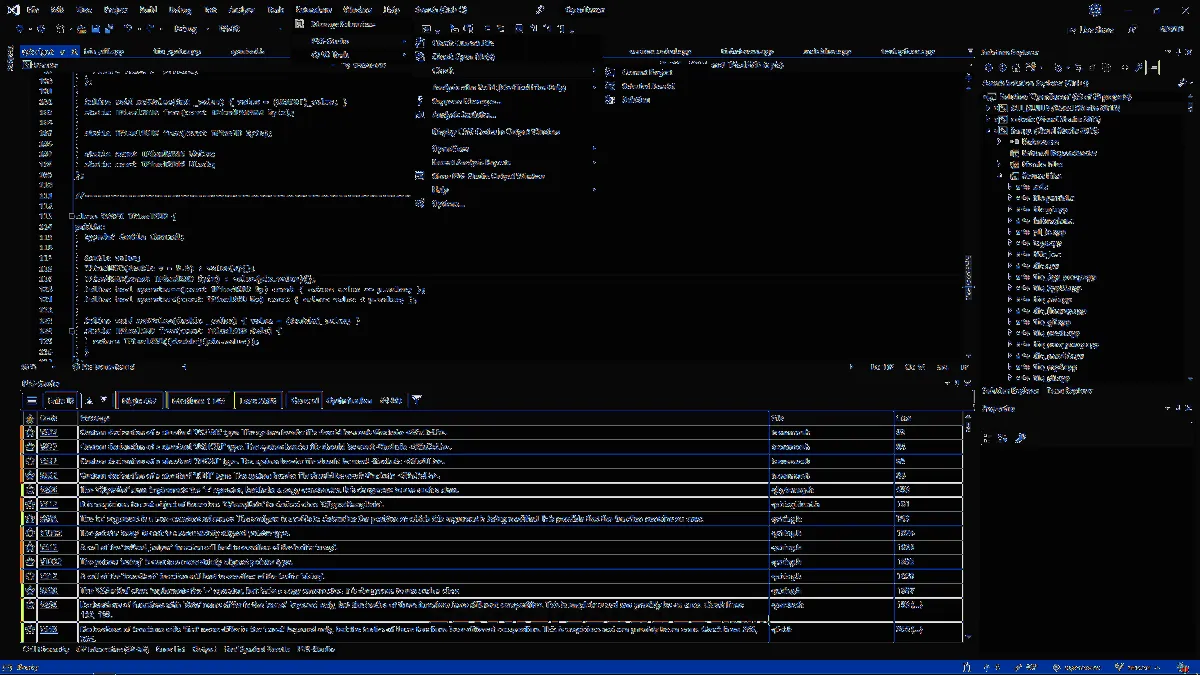The image size is (1200, 675).
Task: Toggle General diagnostics group button
Action: [x=305, y=400]
